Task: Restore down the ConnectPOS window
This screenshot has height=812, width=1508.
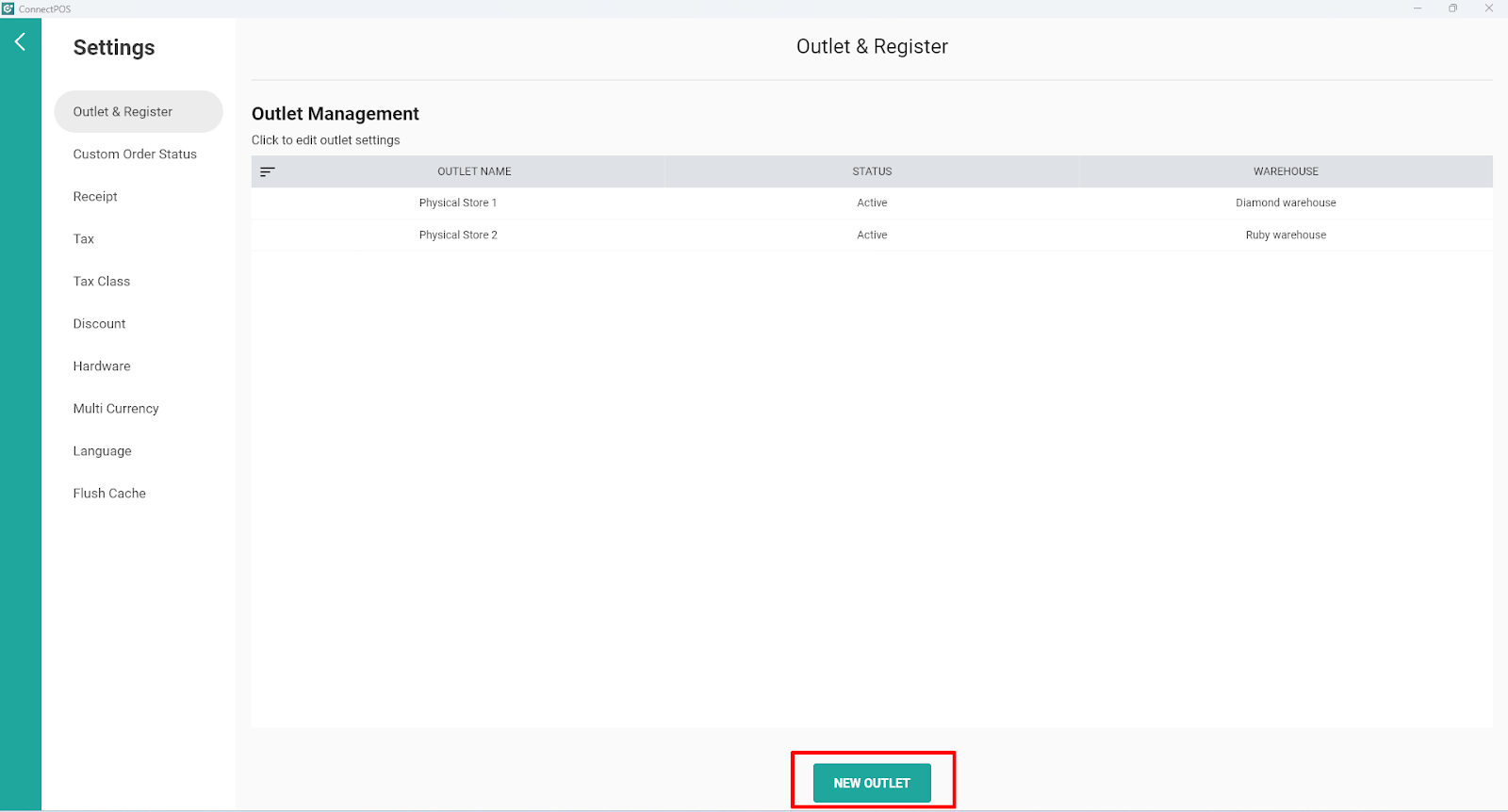Action: 1452,8
